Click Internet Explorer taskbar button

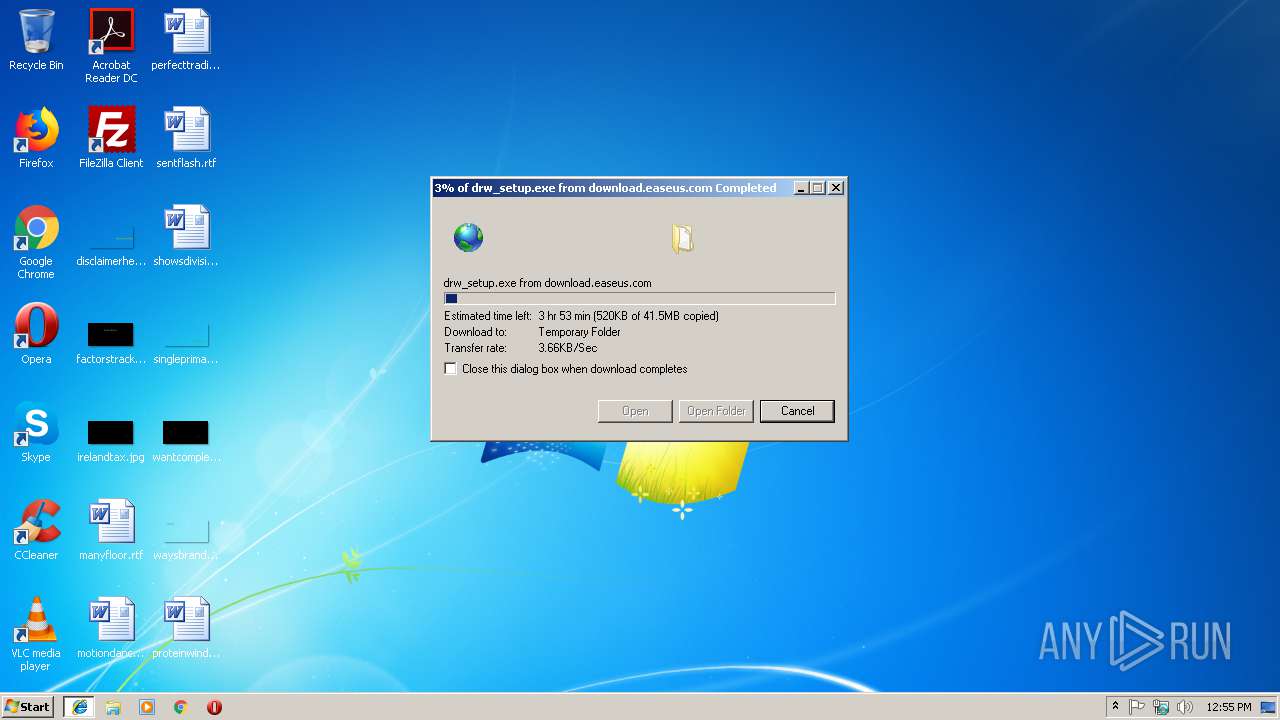(80, 707)
